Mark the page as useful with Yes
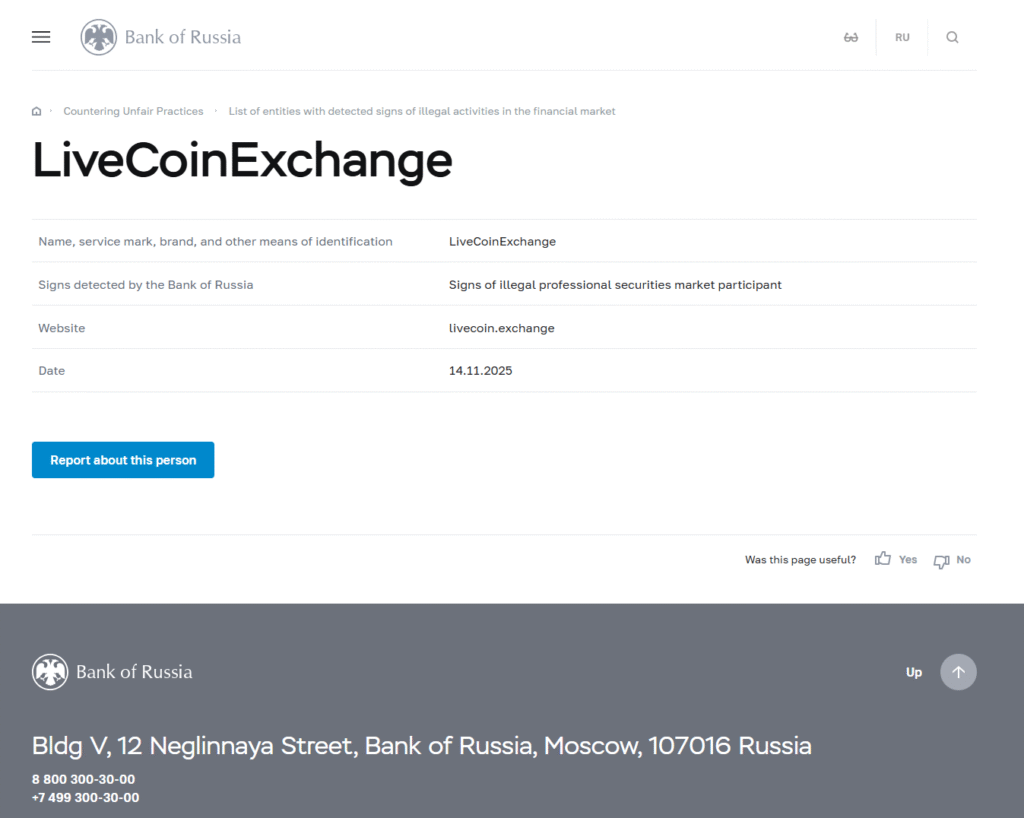This screenshot has width=1024, height=818. click(x=907, y=559)
